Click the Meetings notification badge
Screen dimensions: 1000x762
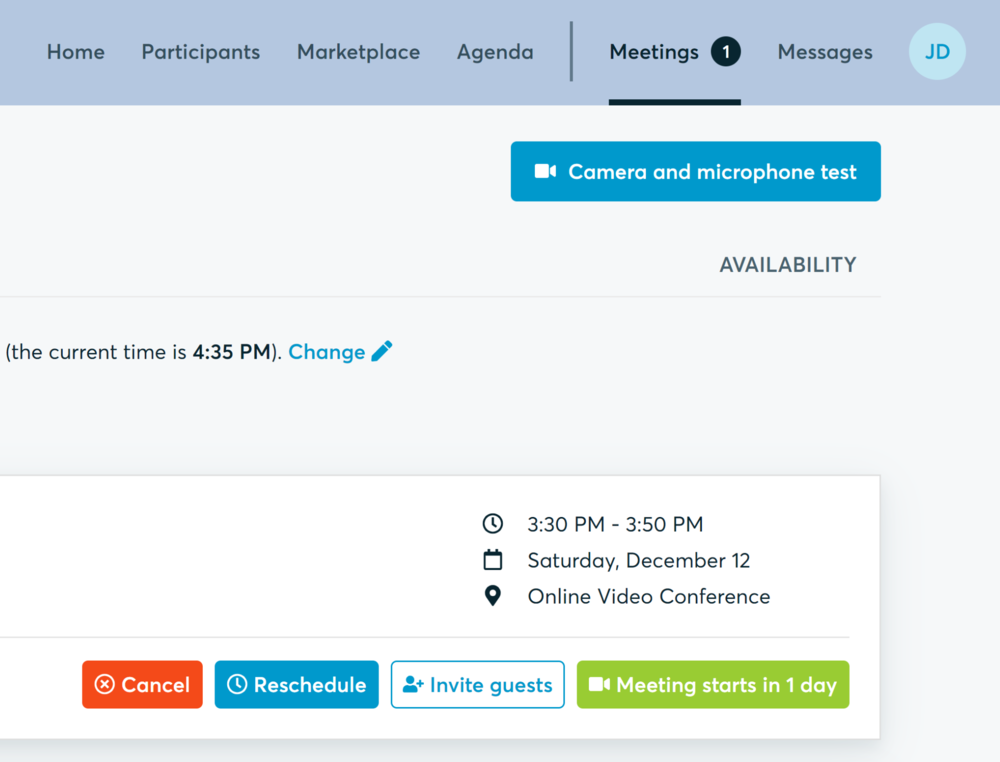click(726, 52)
